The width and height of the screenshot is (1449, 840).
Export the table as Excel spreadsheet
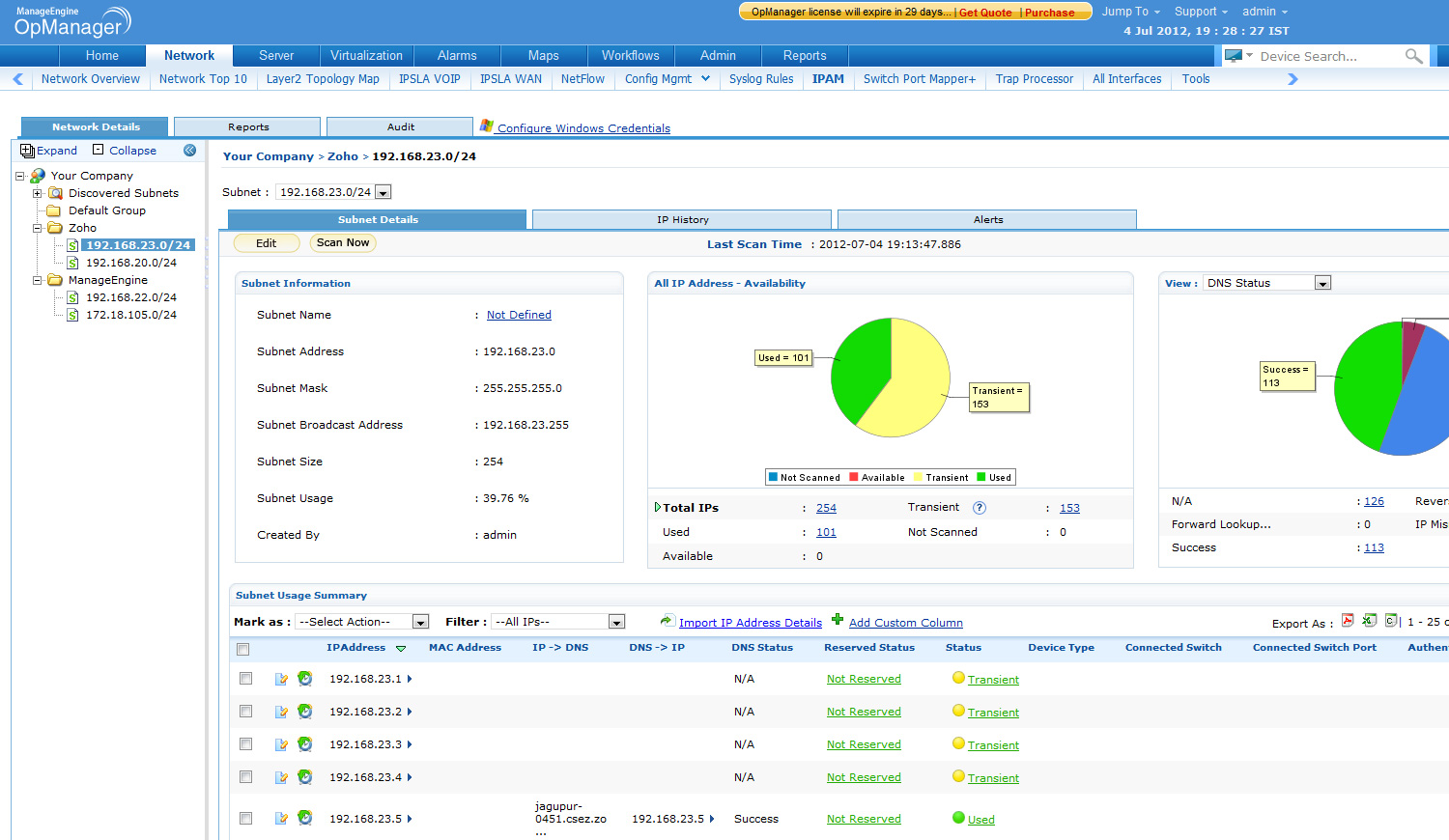1370,621
